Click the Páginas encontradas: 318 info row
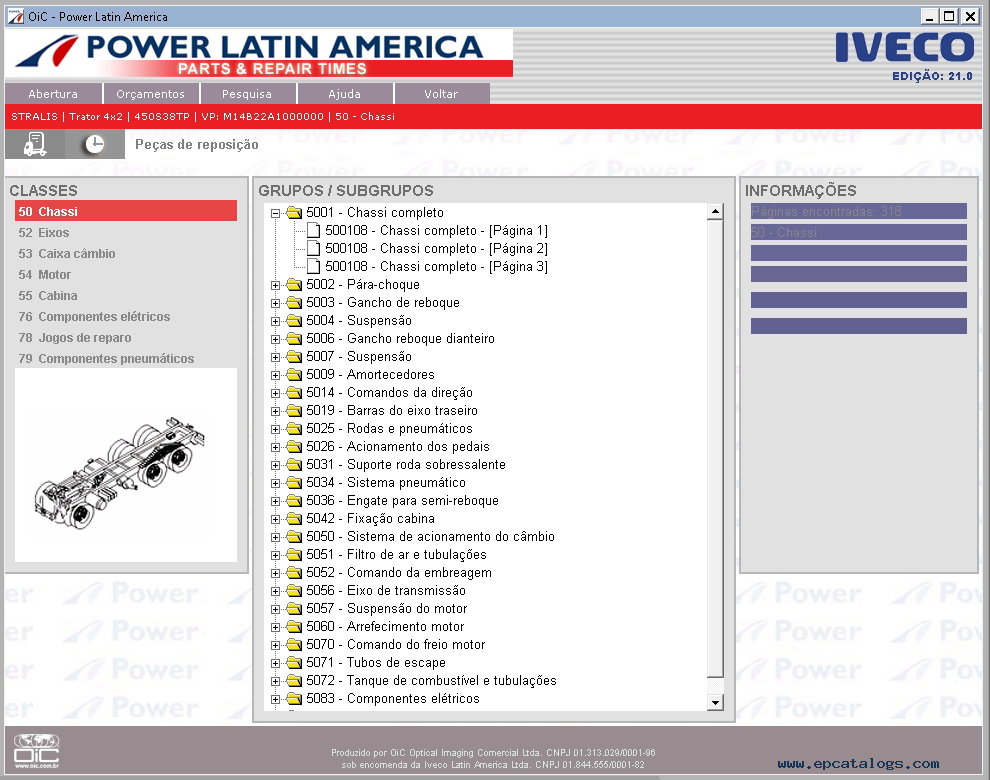This screenshot has width=990, height=780. coord(859,211)
